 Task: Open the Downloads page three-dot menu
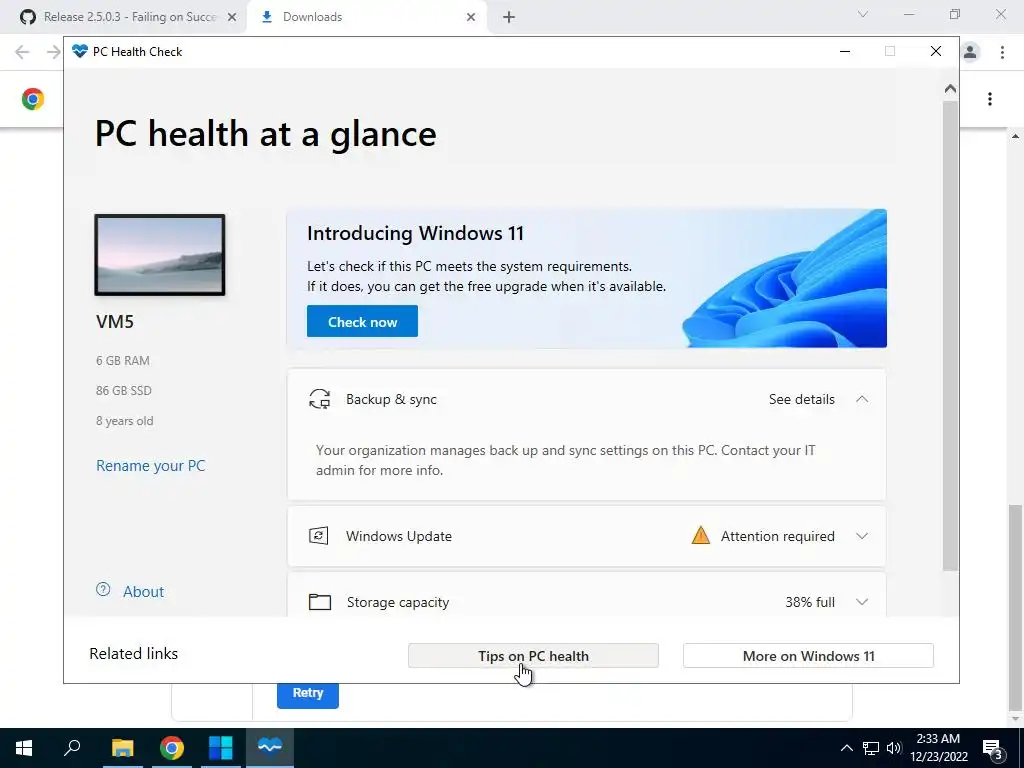[x=990, y=99]
